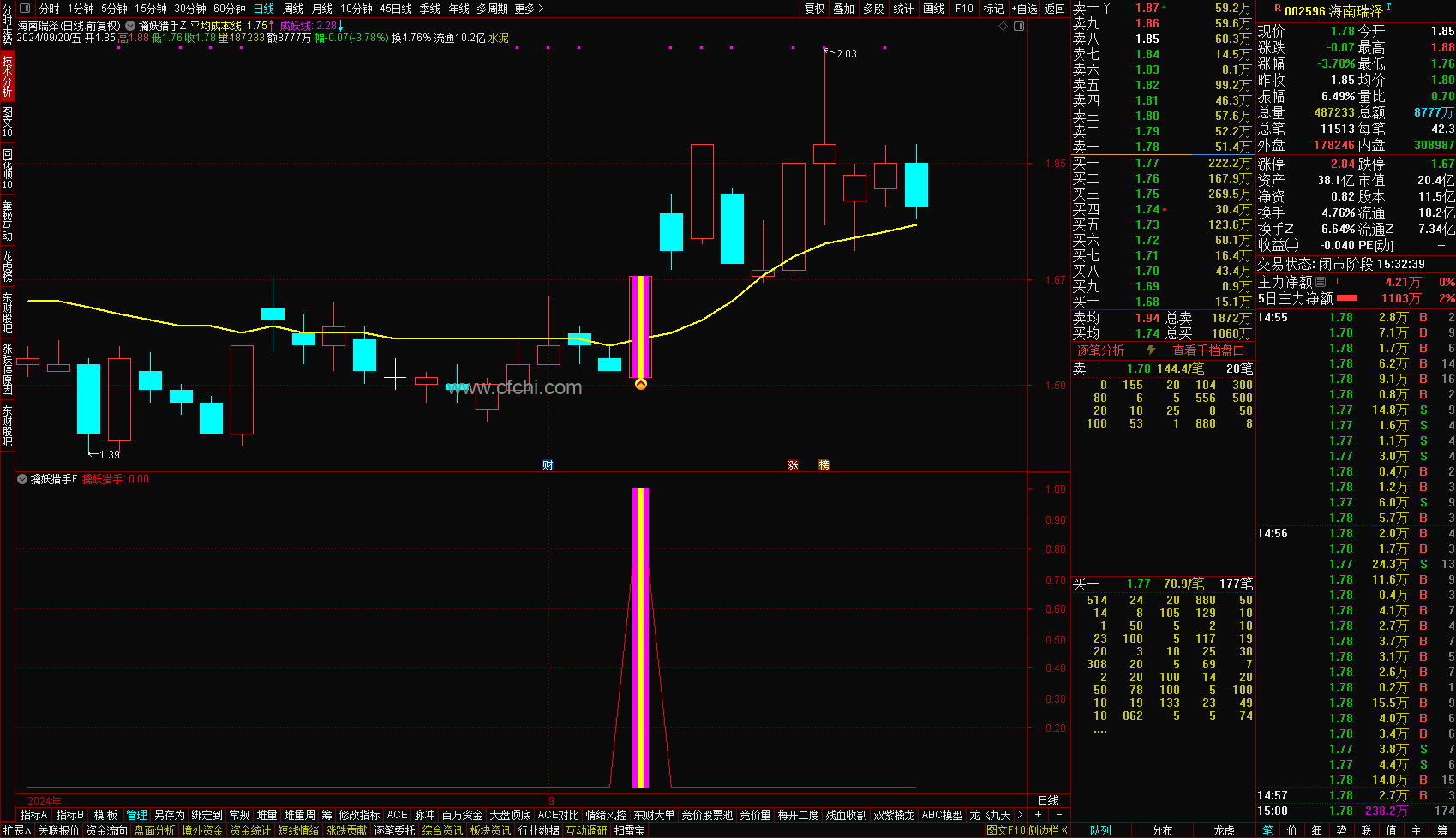Image resolution: width=1456 pixels, height=838 pixels.
Task: Click the orange arrow signal marker below the candle
Action: [x=640, y=385]
